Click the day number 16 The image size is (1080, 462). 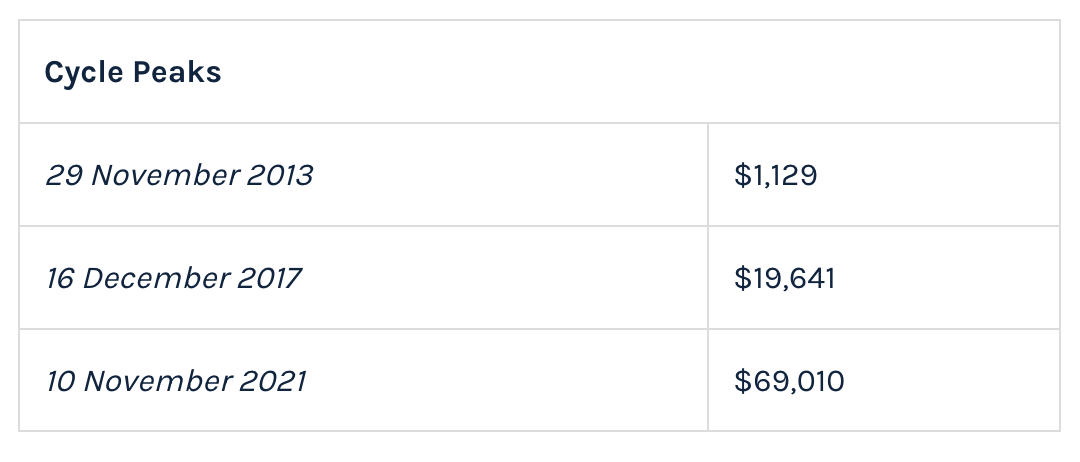[x=60, y=278]
